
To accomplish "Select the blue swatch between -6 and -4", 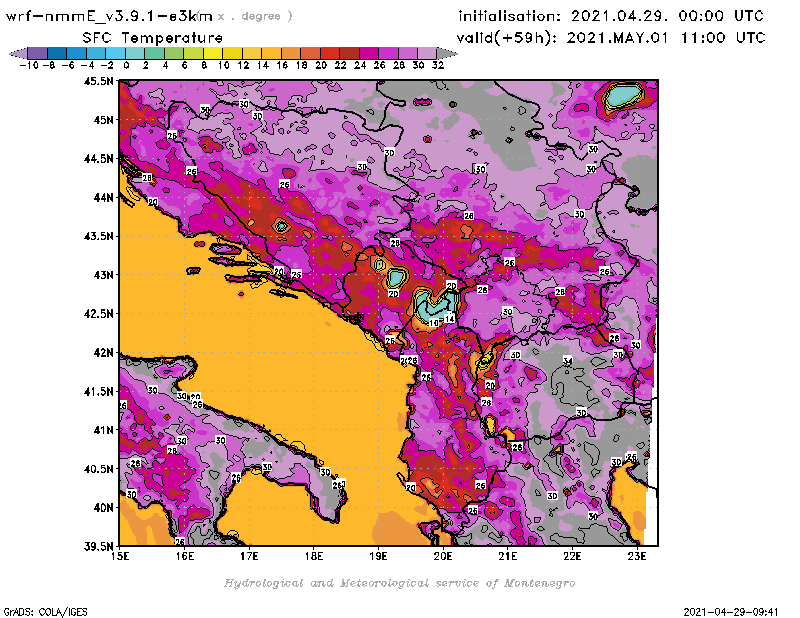I will pyautogui.click(x=77, y=53).
